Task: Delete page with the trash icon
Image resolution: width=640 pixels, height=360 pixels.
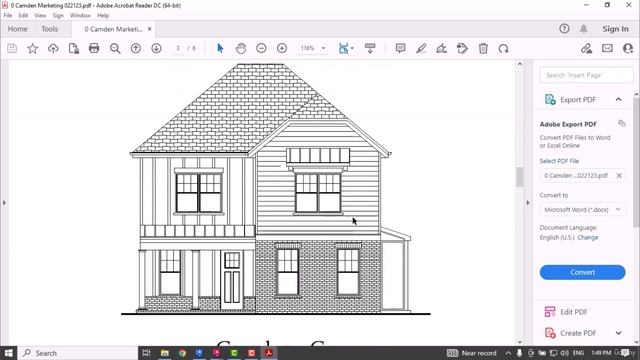Action: [483, 48]
